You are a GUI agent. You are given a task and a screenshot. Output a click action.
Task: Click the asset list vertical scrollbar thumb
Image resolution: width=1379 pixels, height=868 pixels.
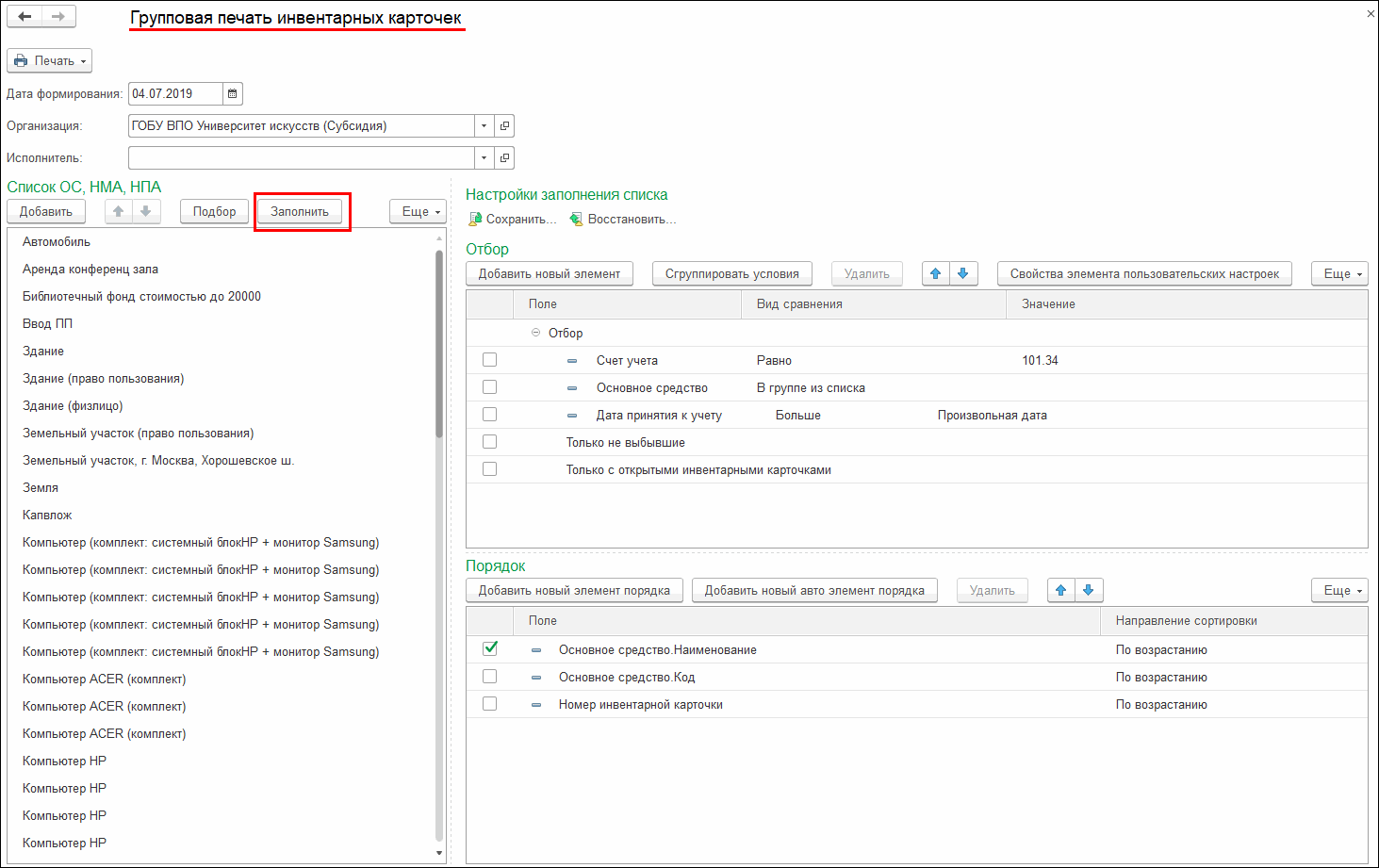[439, 343]
